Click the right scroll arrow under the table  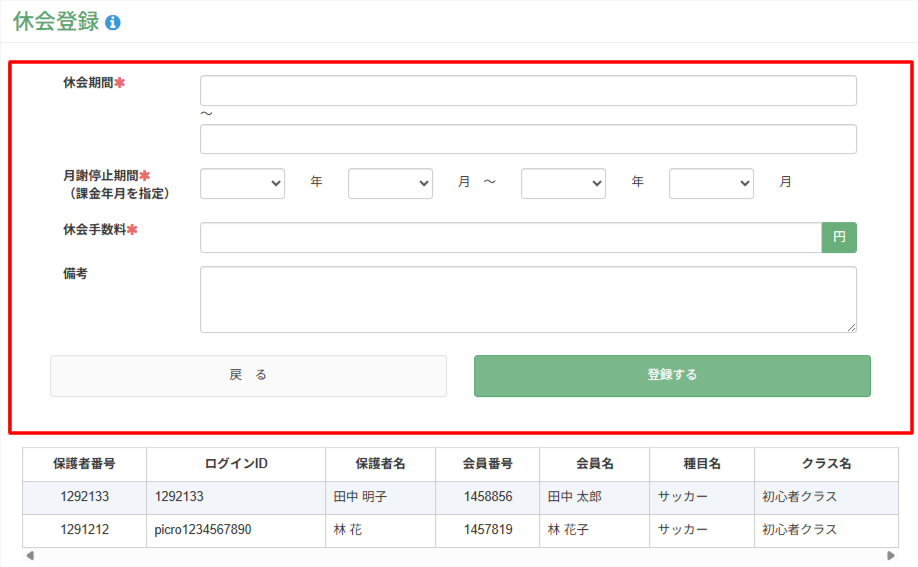(890, 555)
